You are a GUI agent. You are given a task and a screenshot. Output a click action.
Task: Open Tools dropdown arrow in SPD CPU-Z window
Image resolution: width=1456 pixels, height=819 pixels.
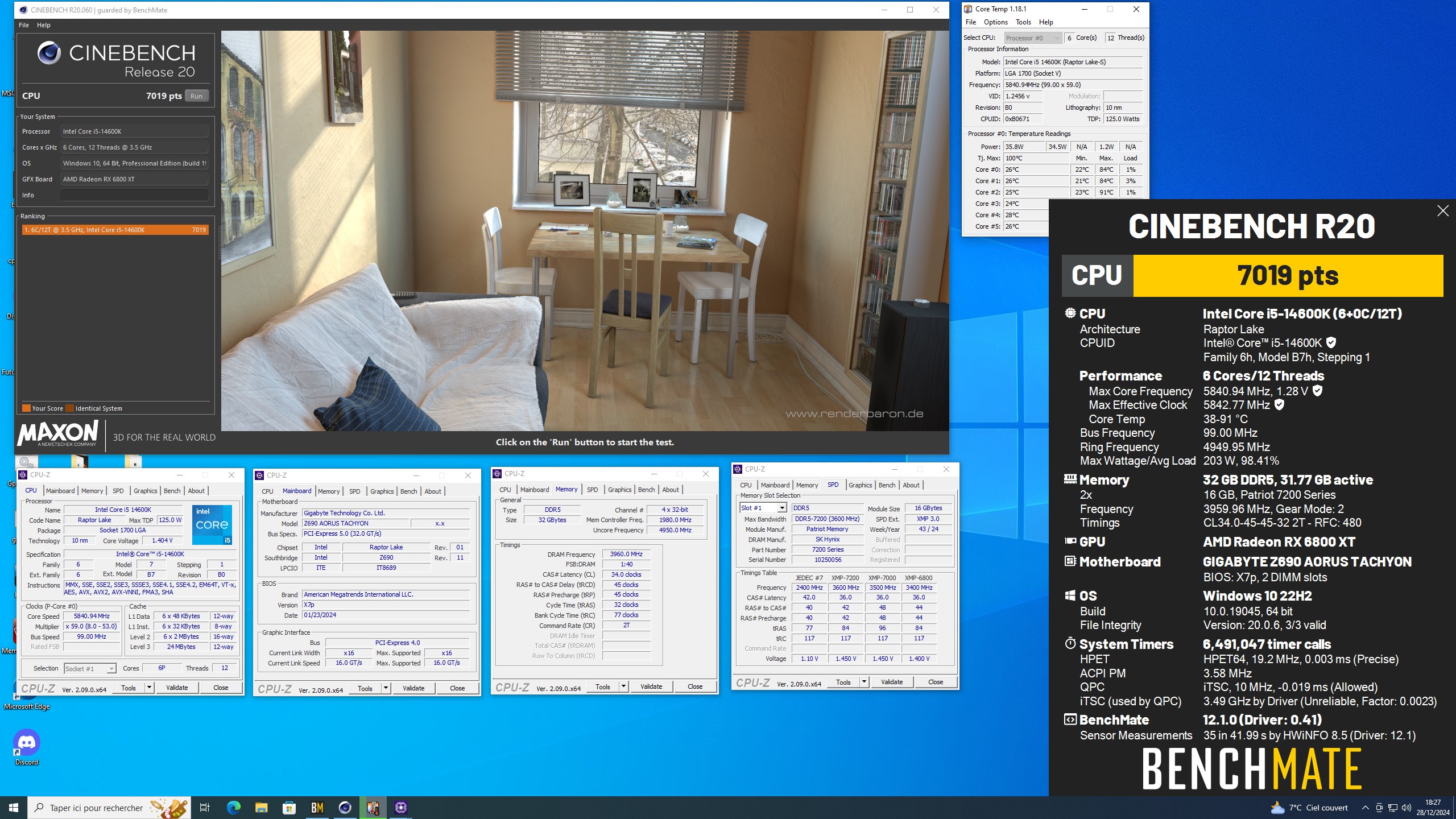tap(864, 682)
